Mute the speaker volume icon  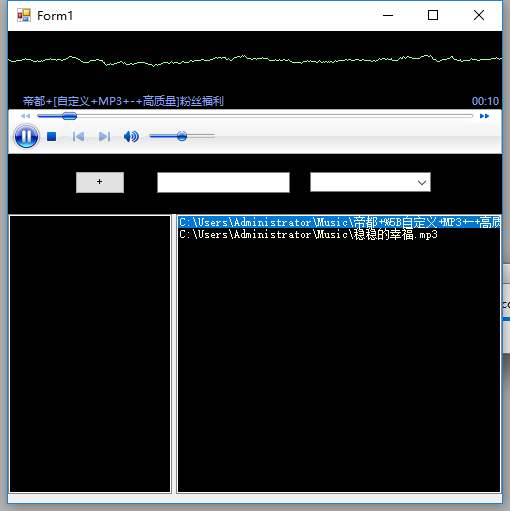click(x=131, y=136)
